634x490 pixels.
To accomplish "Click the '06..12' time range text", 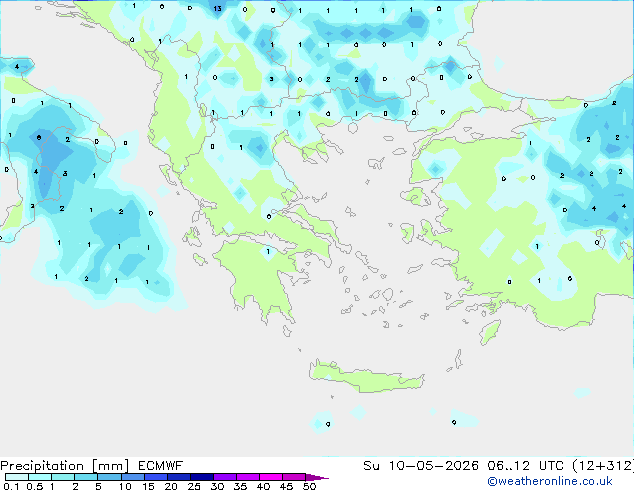I will click(x=508, y=466).
